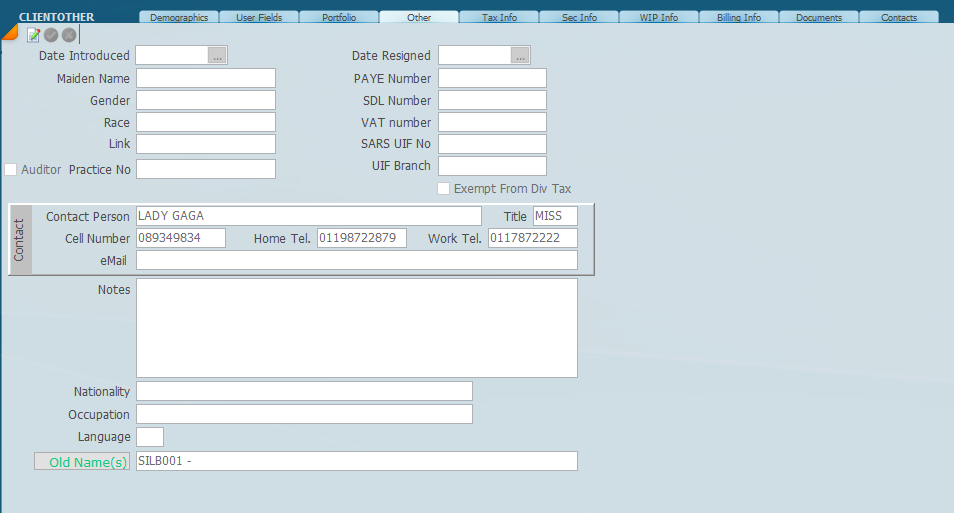954x513 pixels.
Task: Select the VAT number field
Action: click(492, 122)
